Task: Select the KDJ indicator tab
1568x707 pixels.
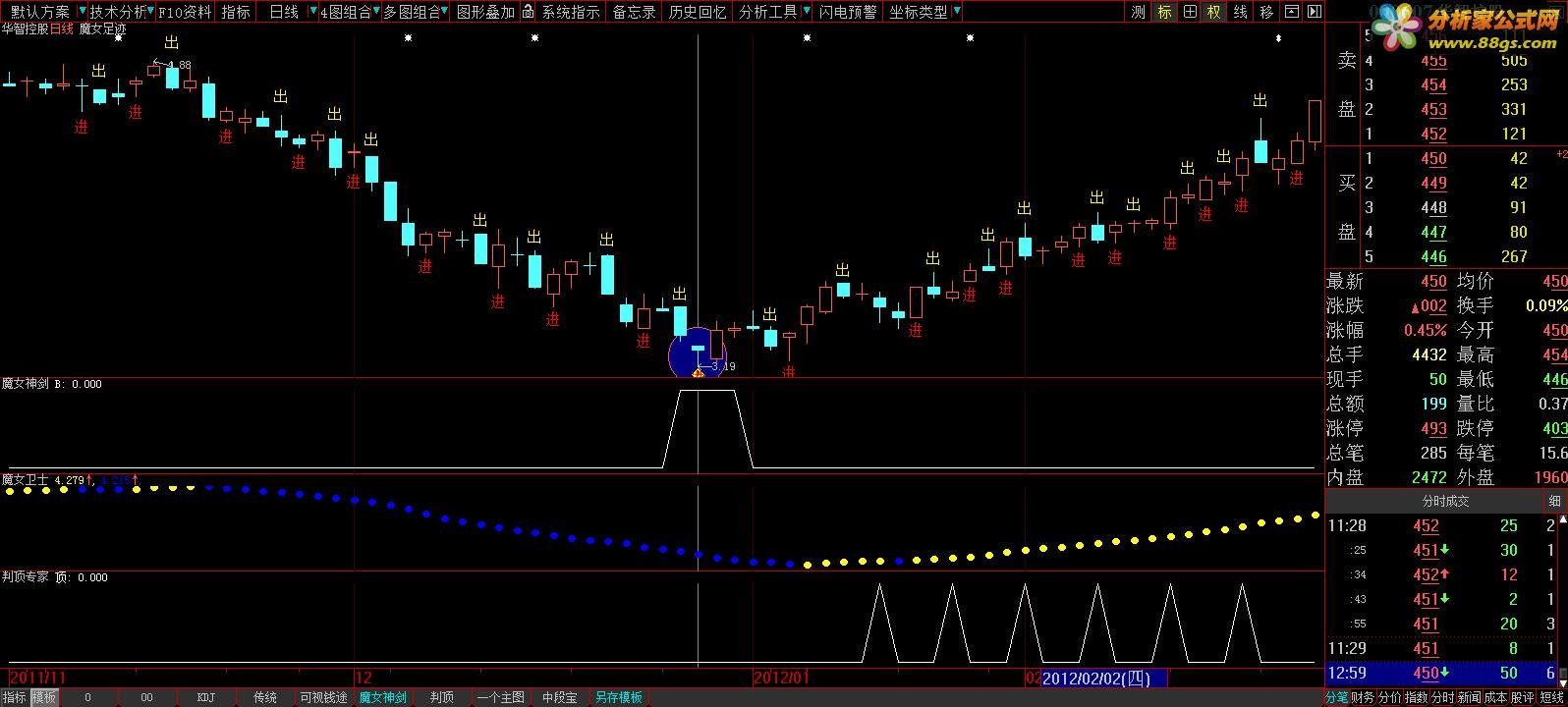Action: coord(205,697)
